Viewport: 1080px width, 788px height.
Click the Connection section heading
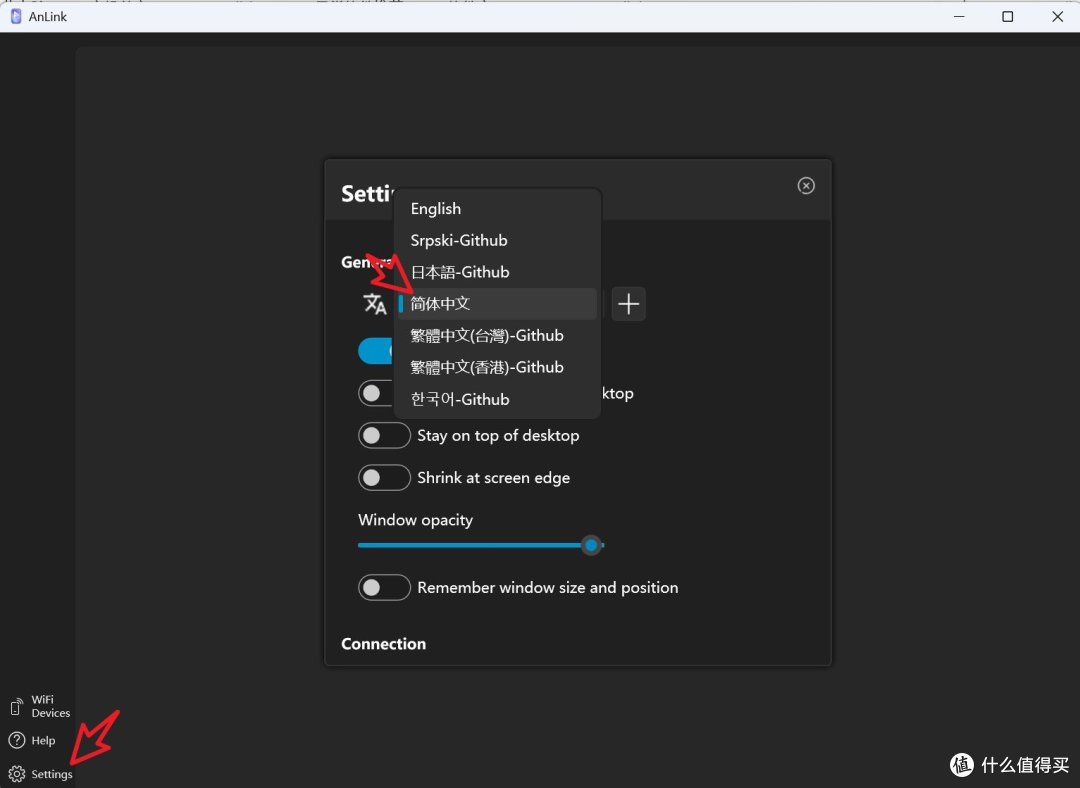383,644
